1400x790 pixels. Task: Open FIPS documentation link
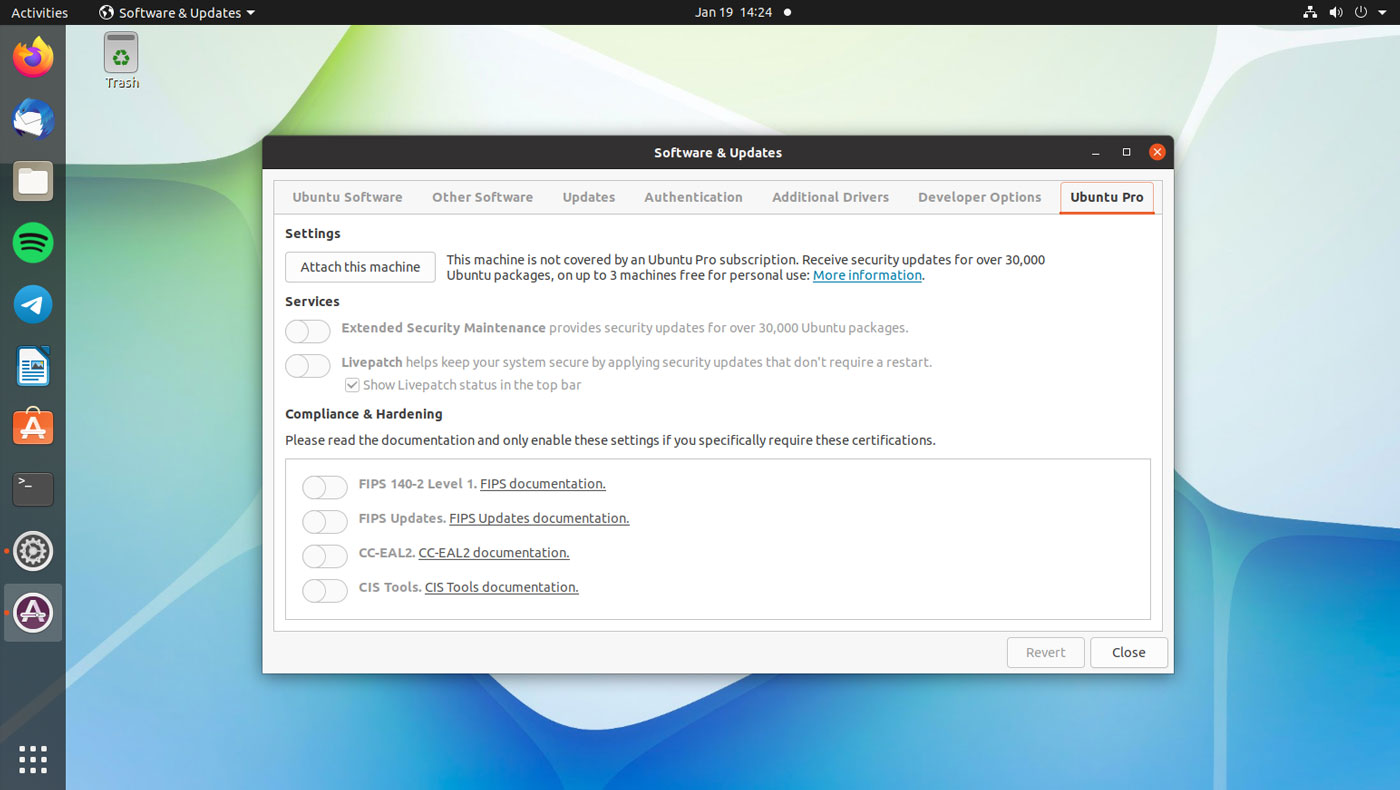click(x=543, y=483)
